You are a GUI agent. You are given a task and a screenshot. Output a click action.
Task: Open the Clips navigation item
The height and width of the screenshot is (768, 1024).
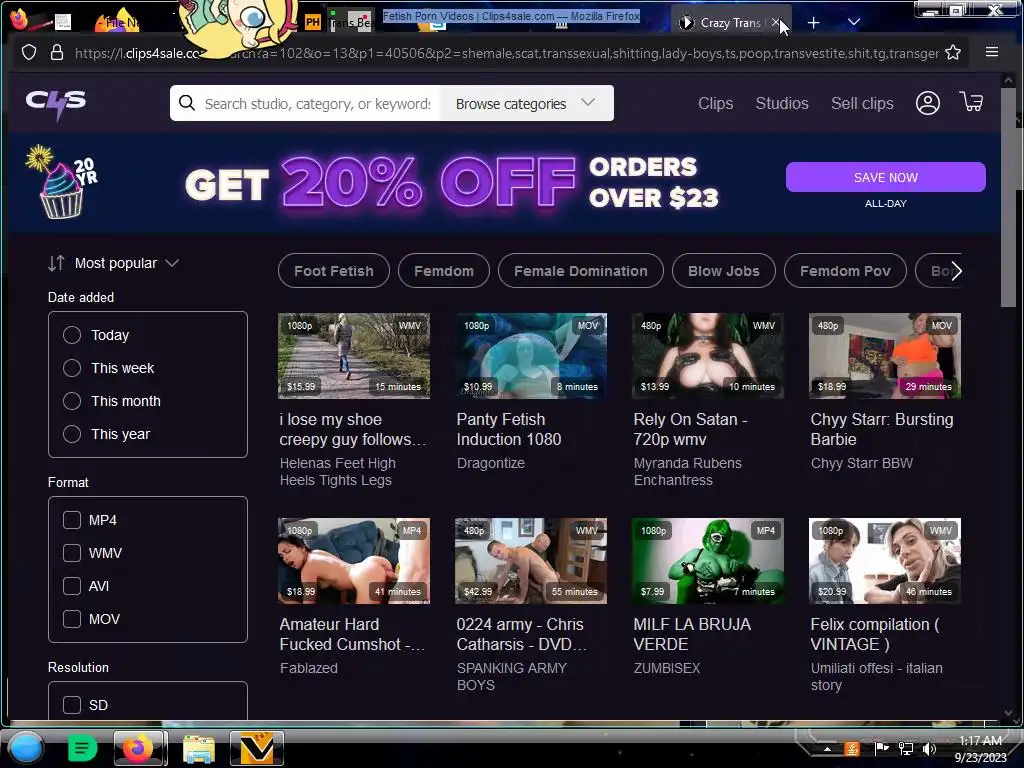715,103
